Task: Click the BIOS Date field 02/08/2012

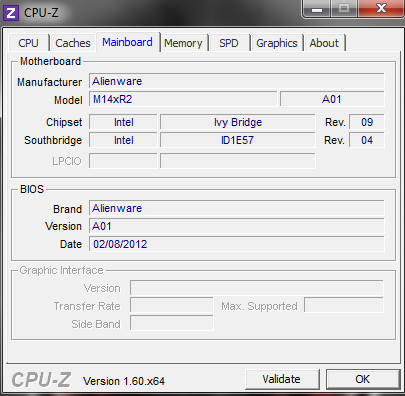Action: (x=237, y=244)
